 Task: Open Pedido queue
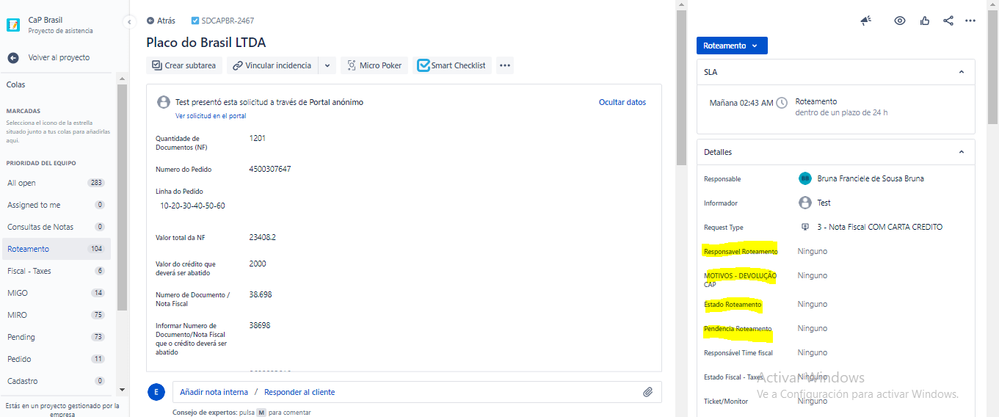tap(56, 359)
